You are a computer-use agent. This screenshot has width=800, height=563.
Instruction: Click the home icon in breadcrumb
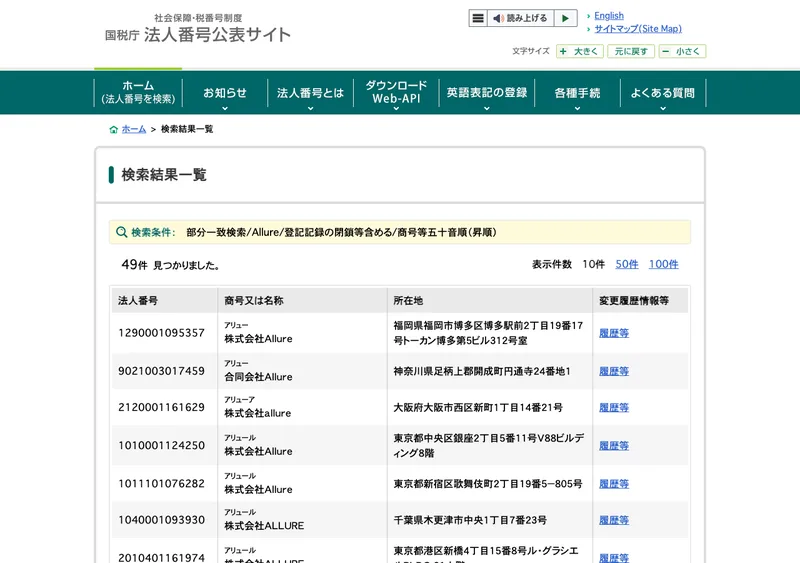click(113, 129)
